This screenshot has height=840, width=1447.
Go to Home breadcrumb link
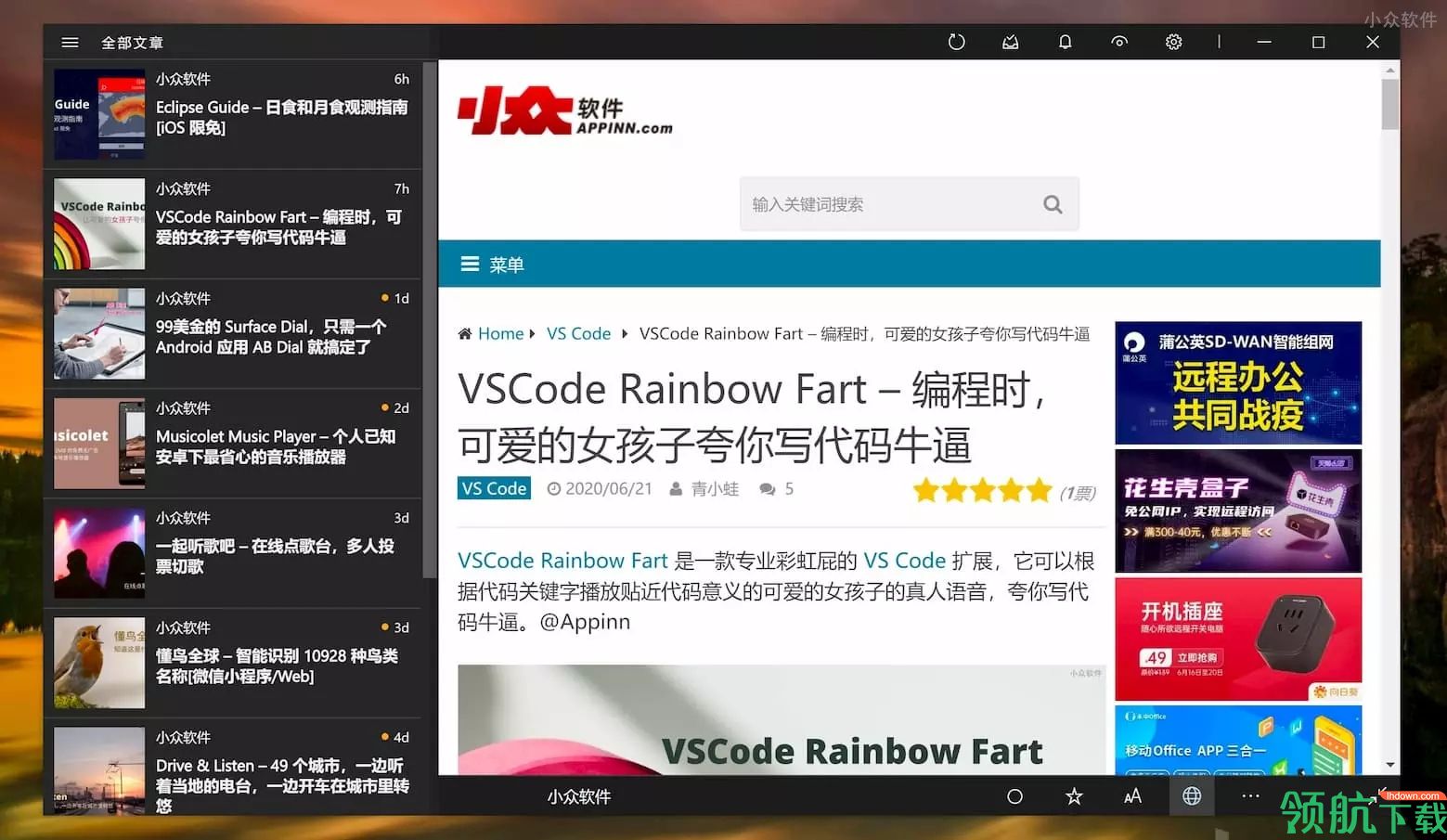(x=500, y=333)
